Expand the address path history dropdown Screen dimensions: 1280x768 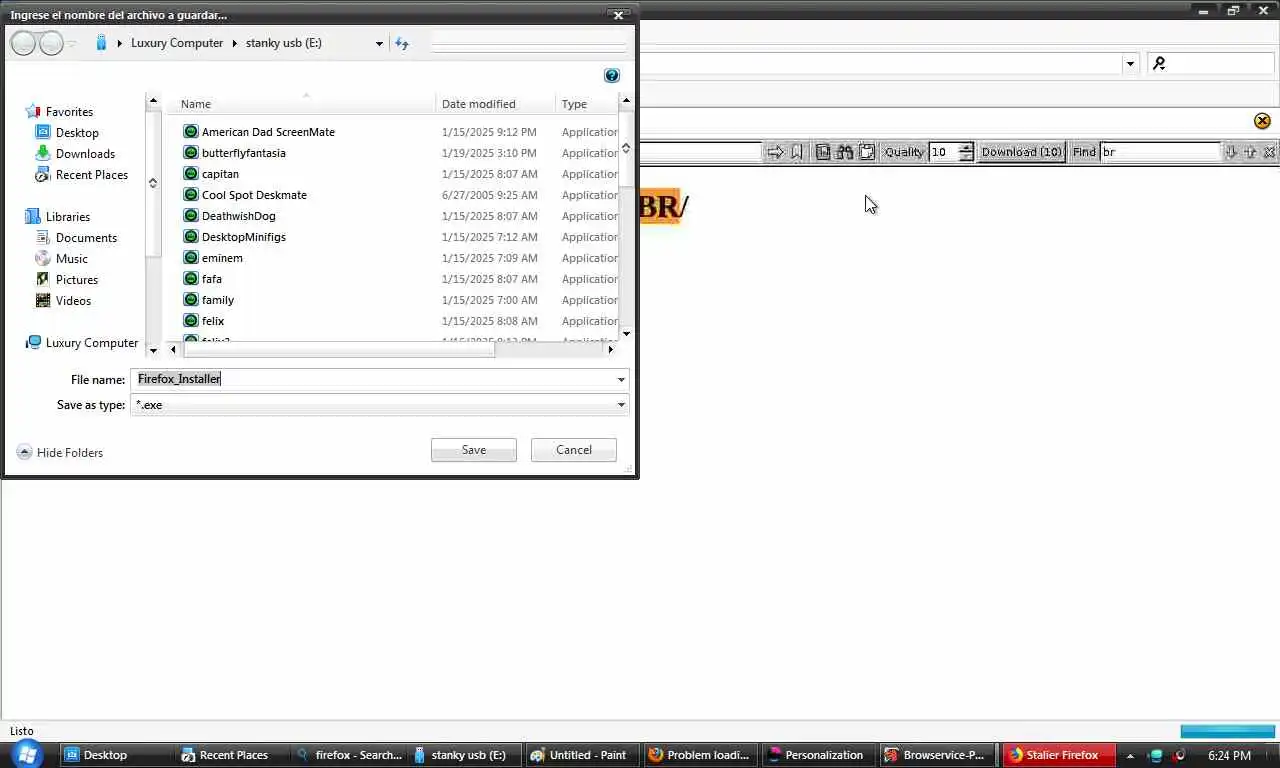(x=379, y=44)
